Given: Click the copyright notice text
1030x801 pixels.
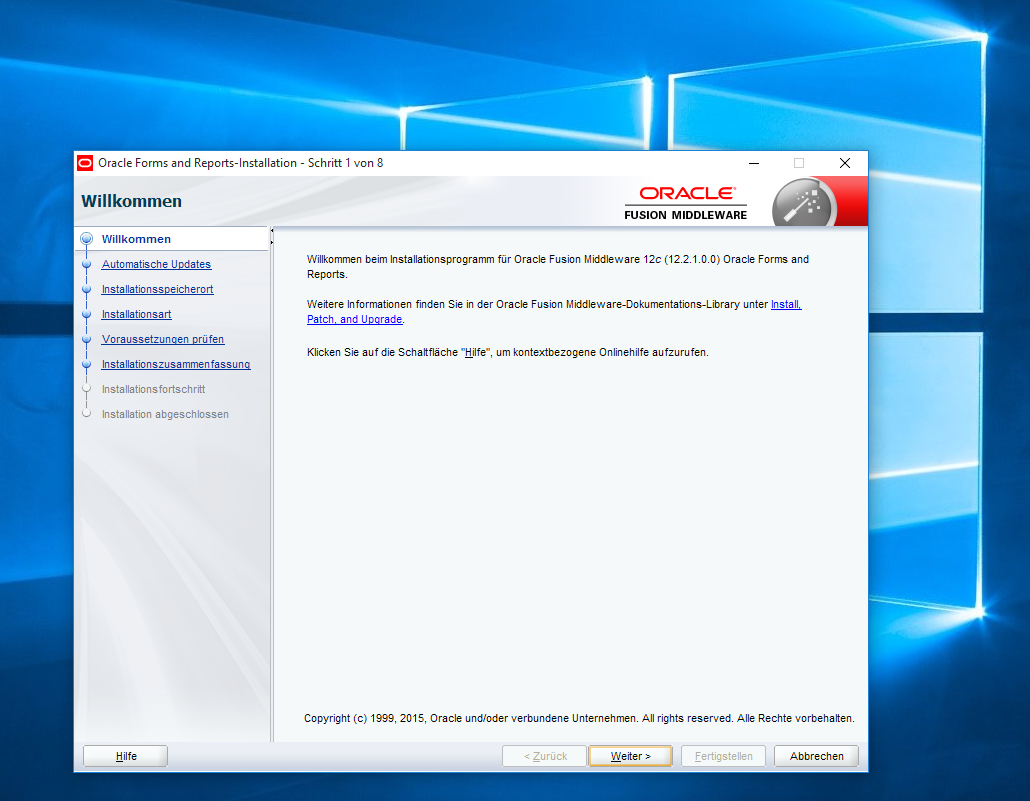Looking at the screenshot, I should click(579, 718).
